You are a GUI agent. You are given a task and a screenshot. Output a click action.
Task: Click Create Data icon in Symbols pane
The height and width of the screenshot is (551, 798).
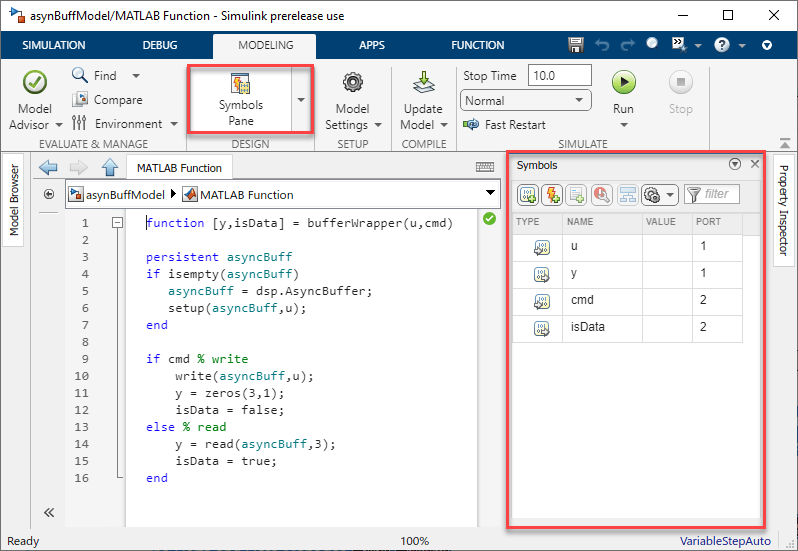(x=527, y=195)
